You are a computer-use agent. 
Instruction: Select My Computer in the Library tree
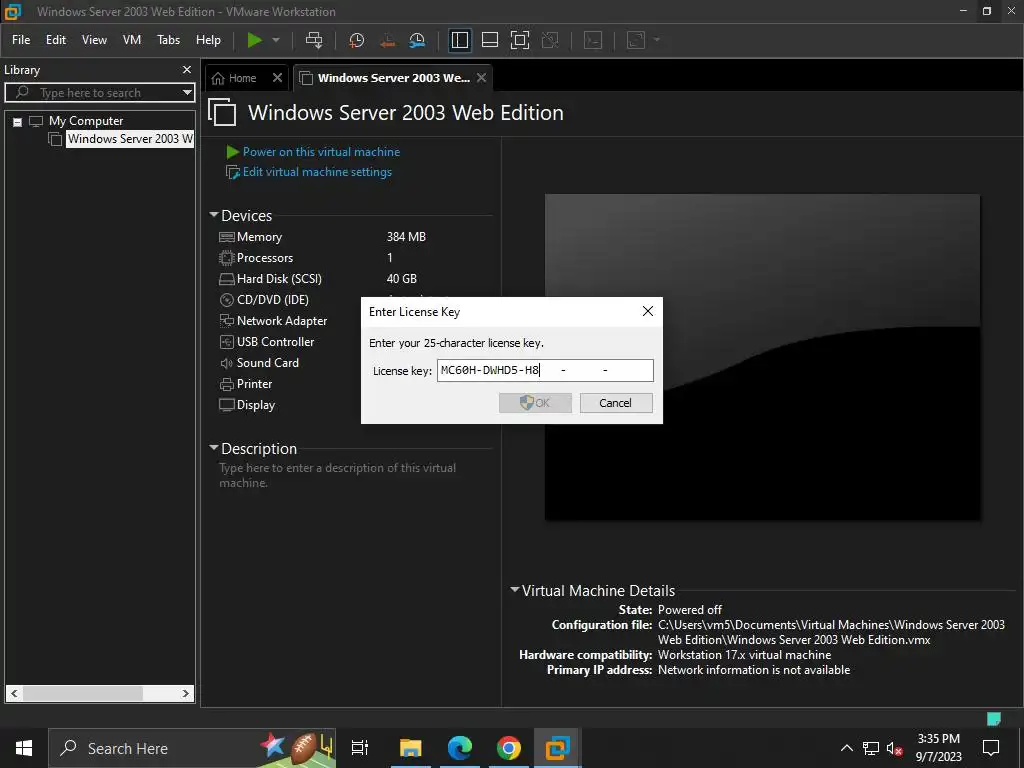[86, 121]
